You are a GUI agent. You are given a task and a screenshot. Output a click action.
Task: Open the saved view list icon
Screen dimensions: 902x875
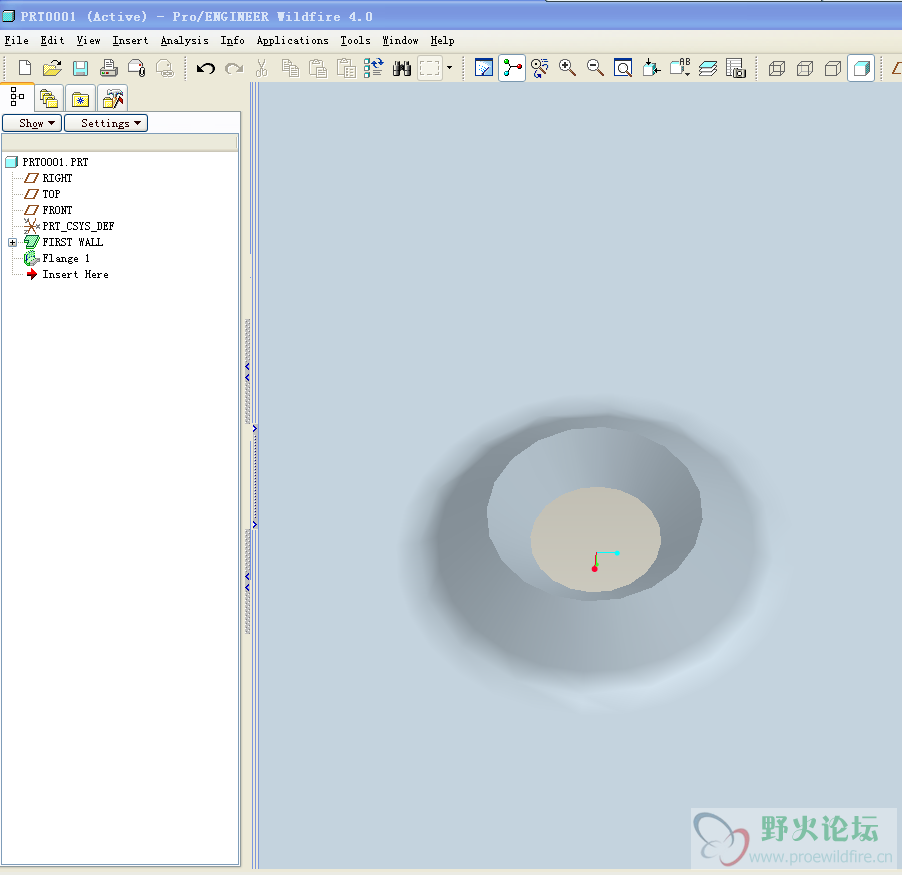pyautogui.click(x=680, y=68)
